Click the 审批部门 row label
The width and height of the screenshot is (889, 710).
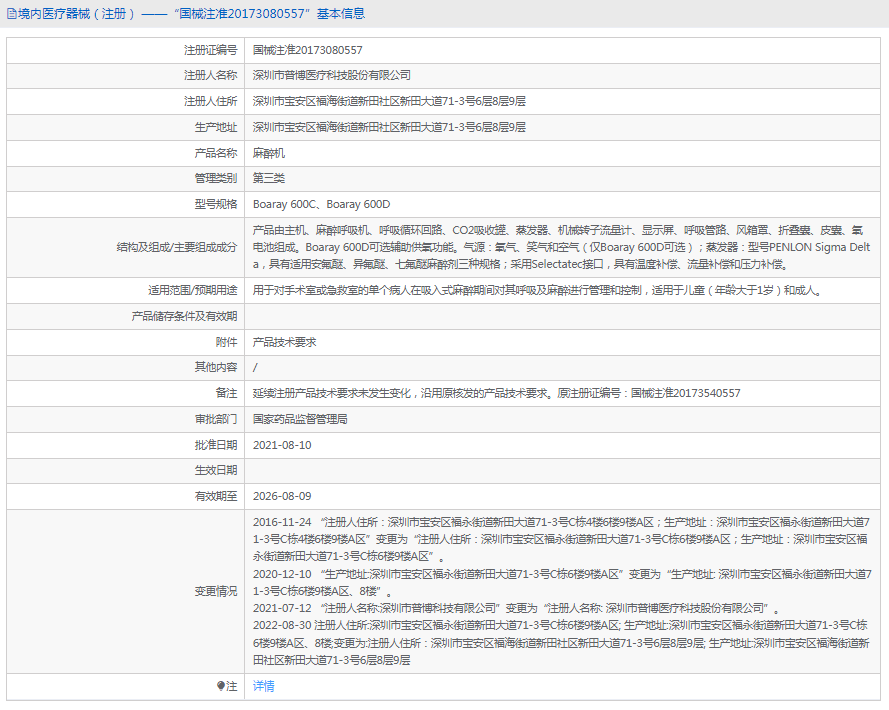216,419
